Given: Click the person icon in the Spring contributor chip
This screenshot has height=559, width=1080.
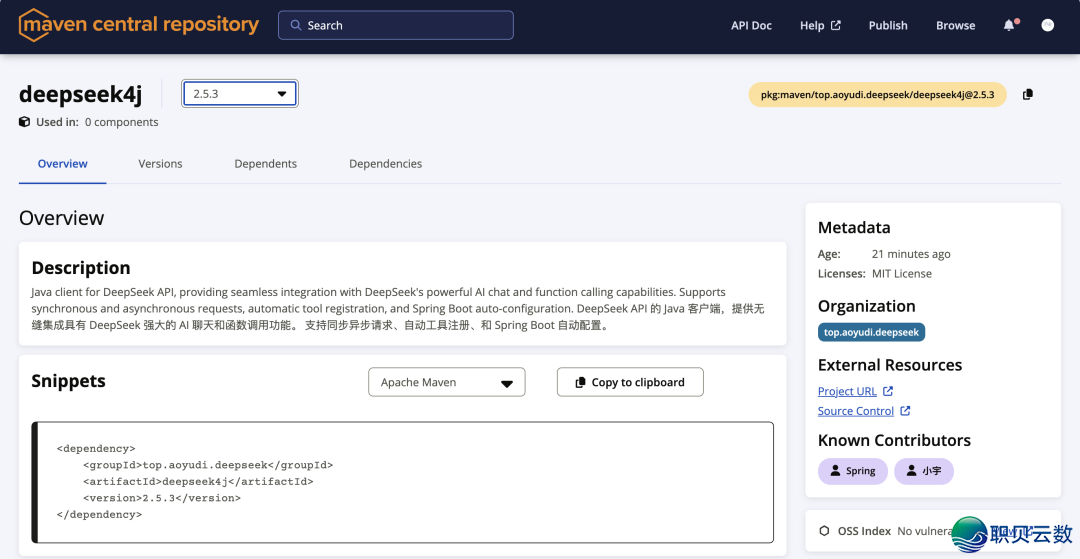Looking at the screenshot, I should pyautogui.click(x=835, y=471).
